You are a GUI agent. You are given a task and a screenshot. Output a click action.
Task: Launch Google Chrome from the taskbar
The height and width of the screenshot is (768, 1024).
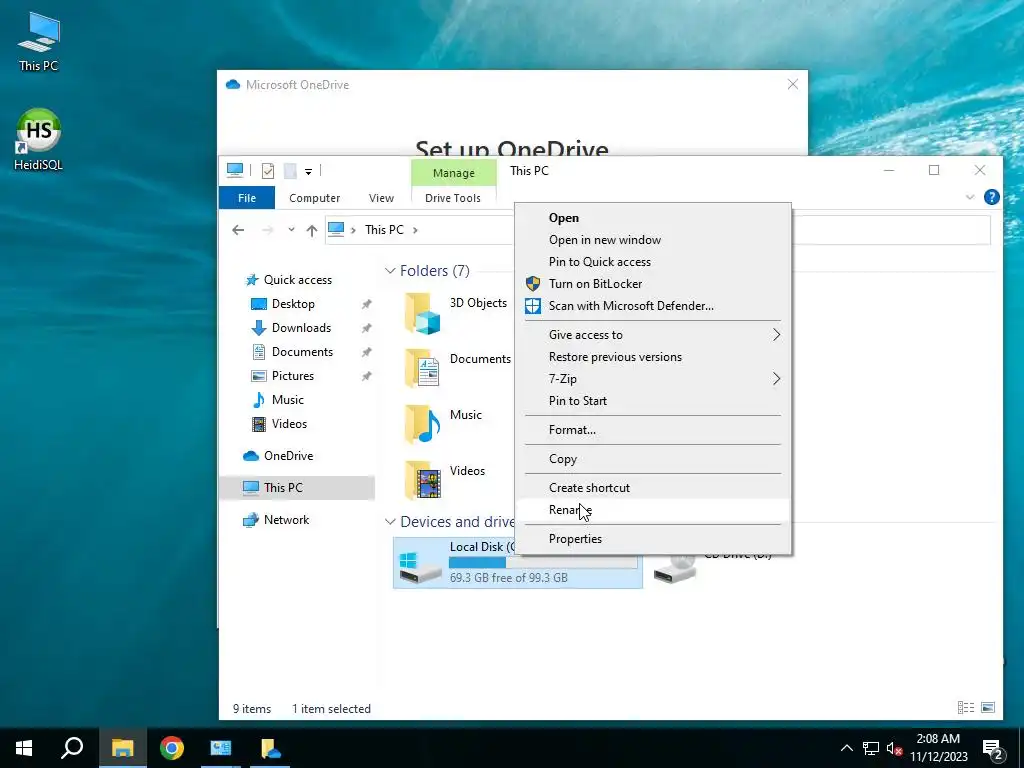[x=172, y=748]
